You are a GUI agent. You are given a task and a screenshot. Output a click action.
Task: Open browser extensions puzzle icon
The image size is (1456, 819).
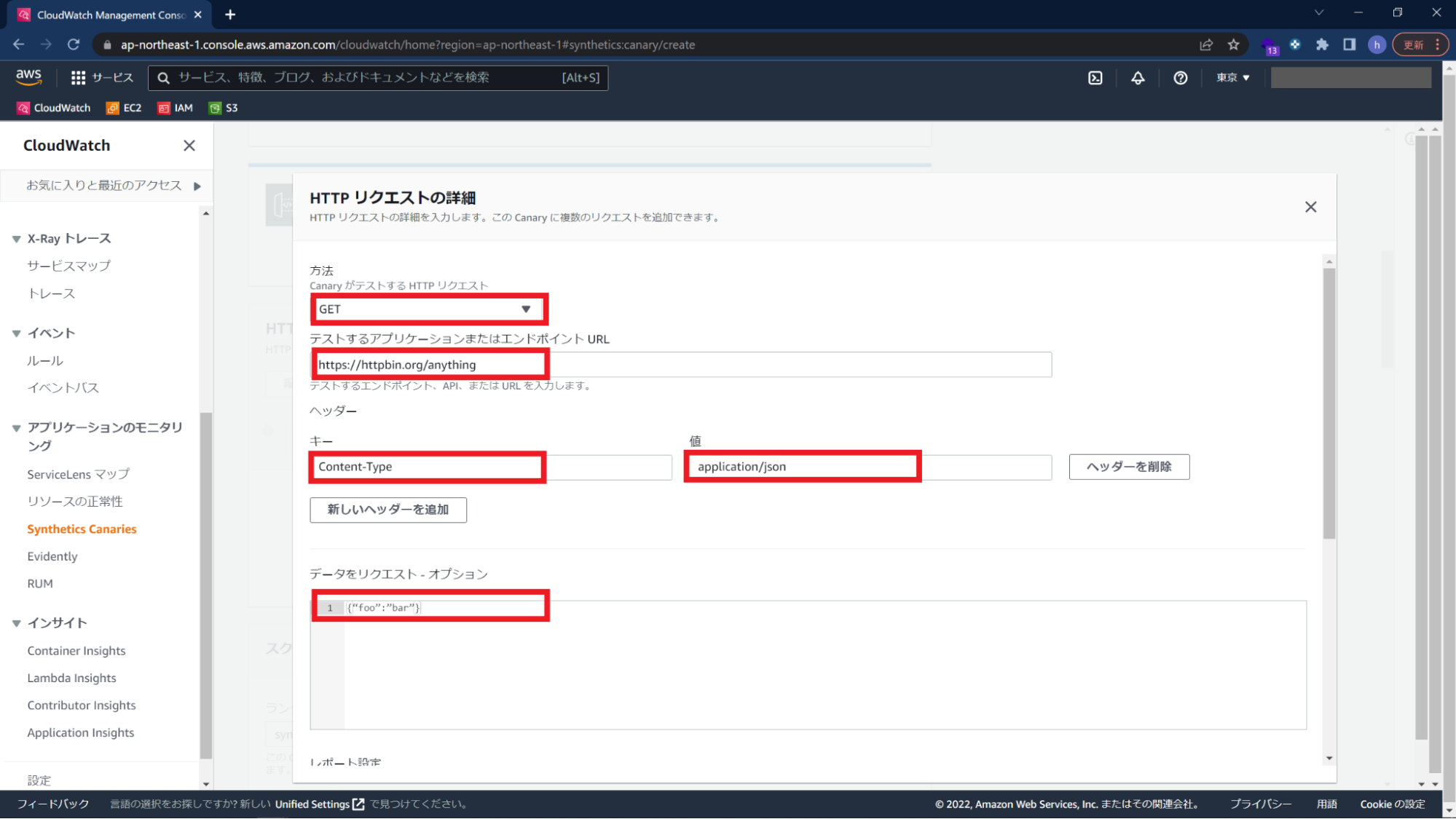(x=1322, y=44)
